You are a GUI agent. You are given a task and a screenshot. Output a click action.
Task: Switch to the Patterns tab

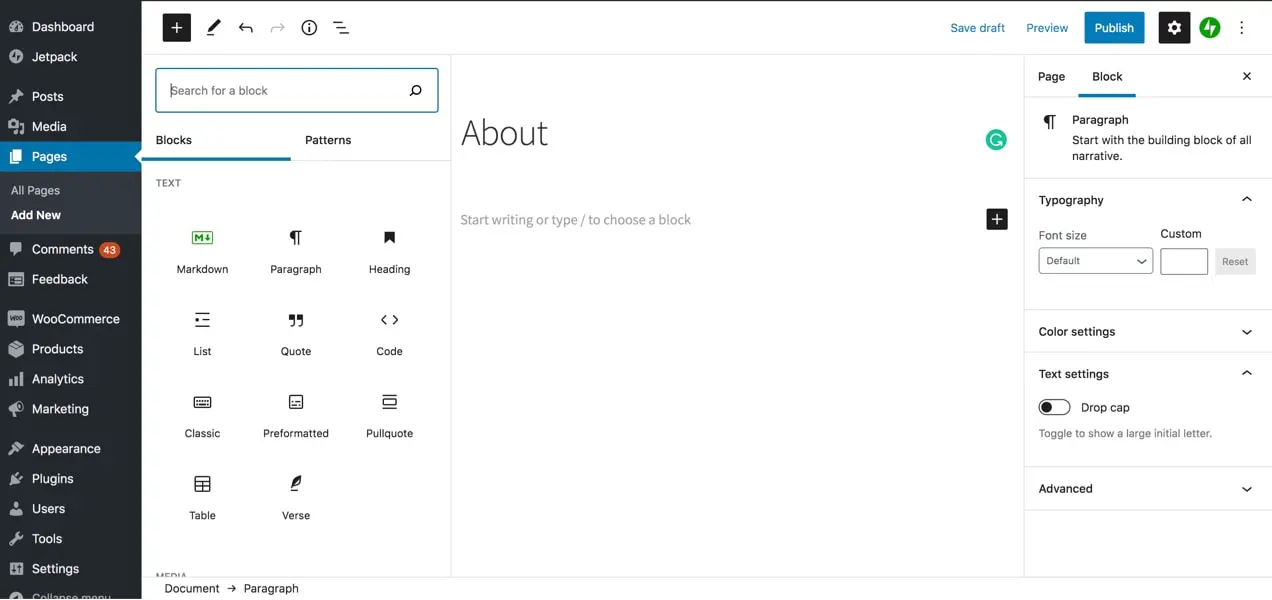328,140
